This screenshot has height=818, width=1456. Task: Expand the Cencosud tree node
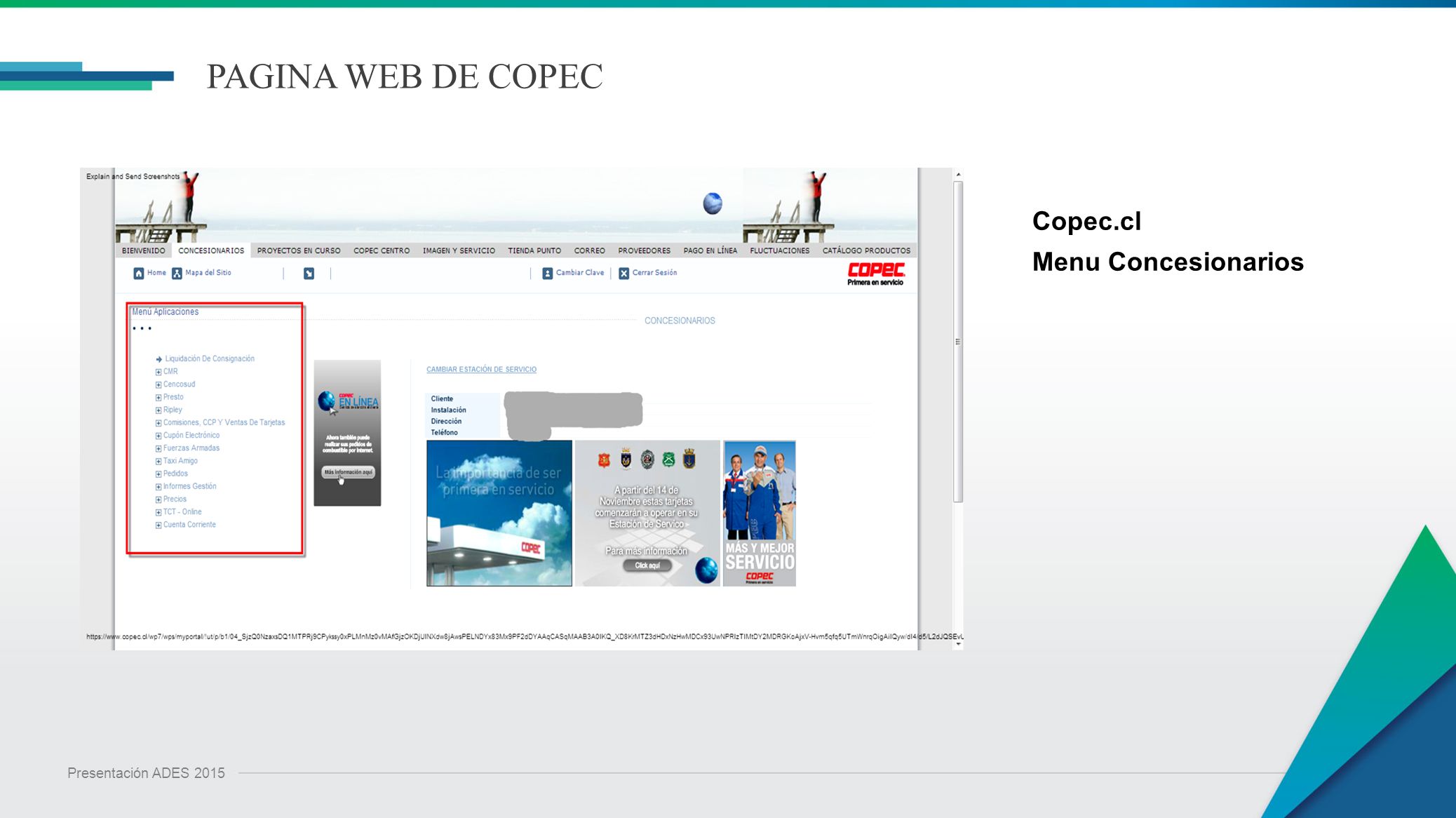point(159,384)
